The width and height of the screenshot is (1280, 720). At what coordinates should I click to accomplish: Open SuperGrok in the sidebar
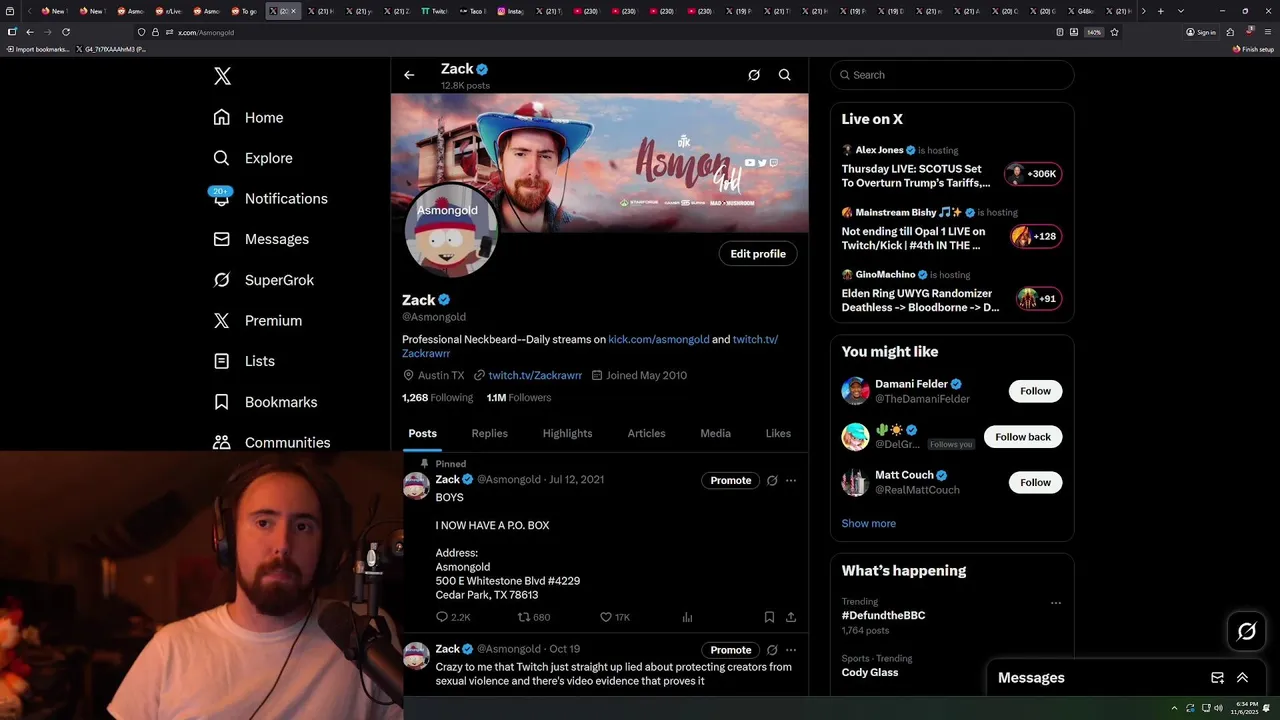click(264, 280)
